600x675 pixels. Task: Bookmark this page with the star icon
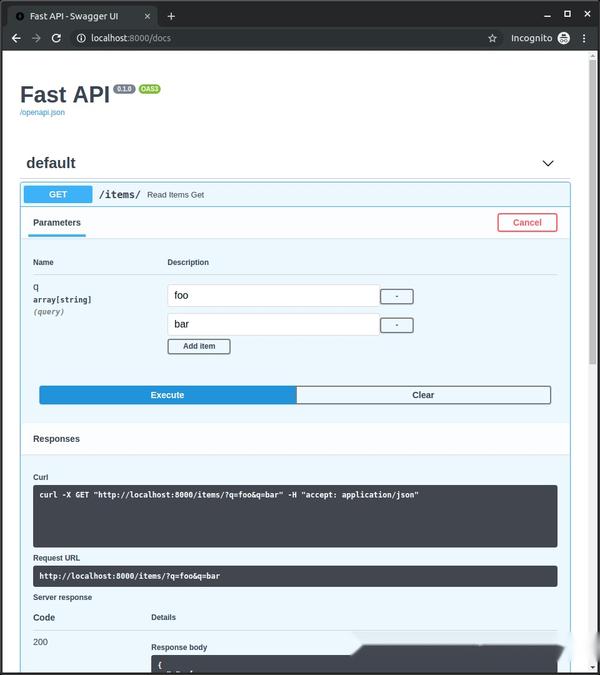pos(492,38)
